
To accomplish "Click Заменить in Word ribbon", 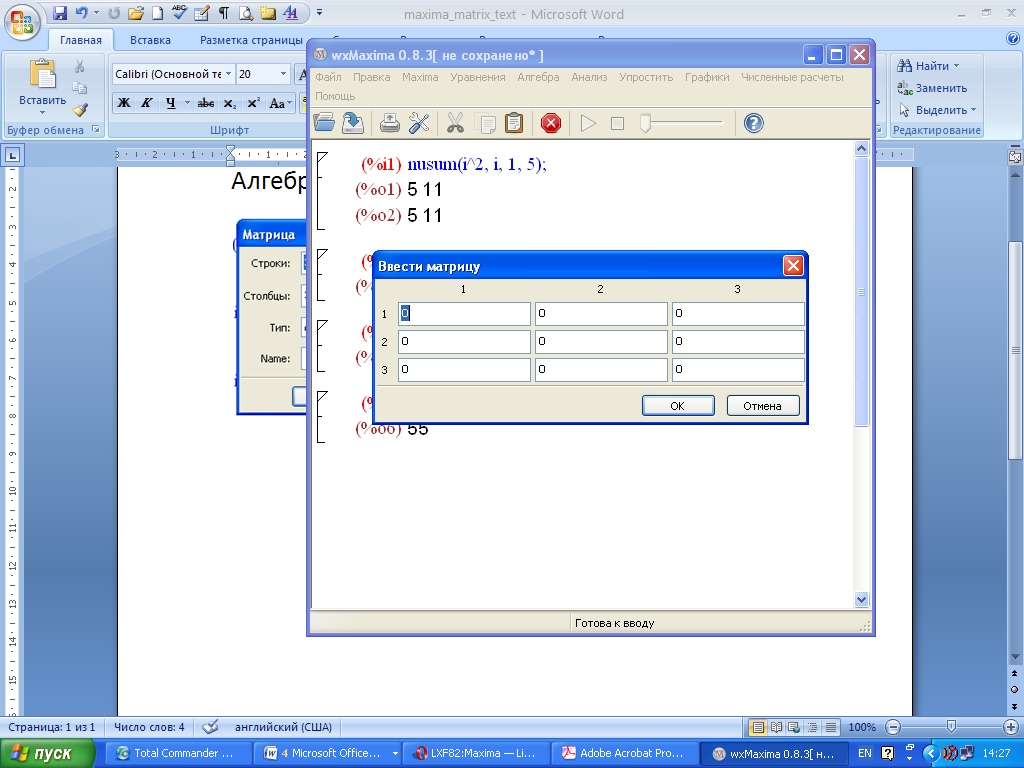I will [932, 88].
